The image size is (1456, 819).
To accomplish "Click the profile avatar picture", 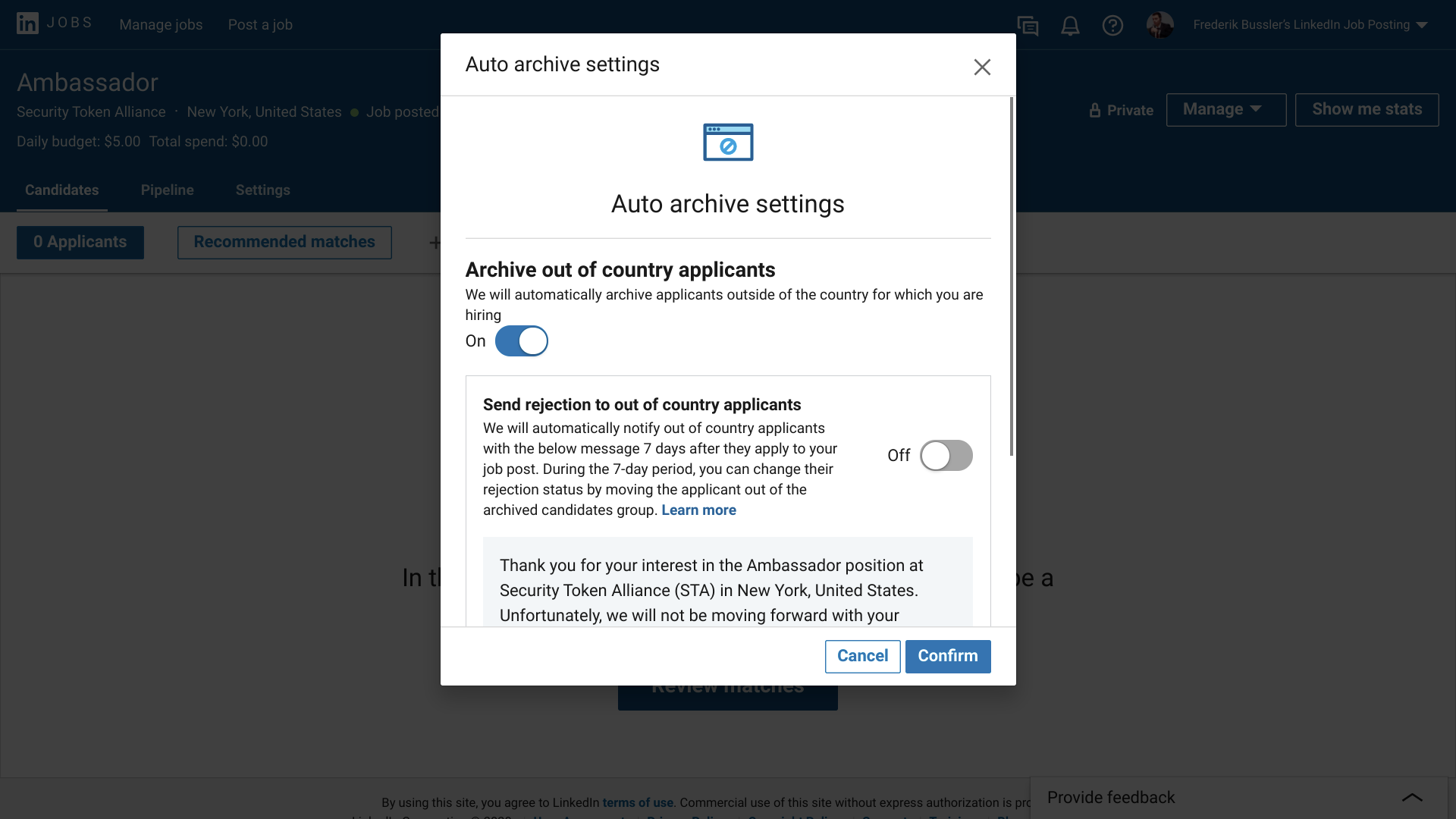I will pyautogui.click(x=1160, y=25).
